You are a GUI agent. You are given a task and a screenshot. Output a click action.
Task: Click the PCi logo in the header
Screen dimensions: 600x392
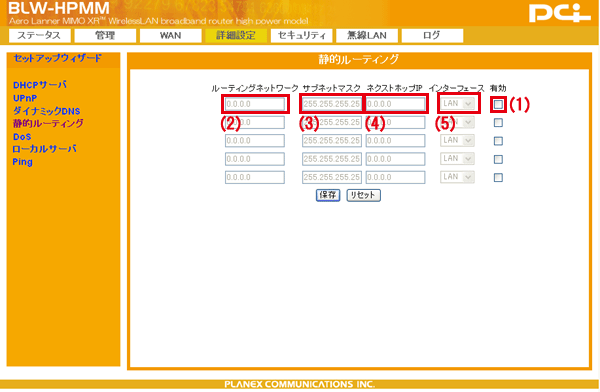coord(559,13)
